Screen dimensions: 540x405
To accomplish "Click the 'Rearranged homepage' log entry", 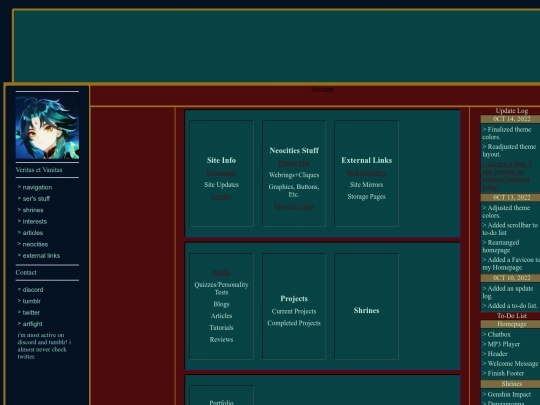I will click(501, 246).
